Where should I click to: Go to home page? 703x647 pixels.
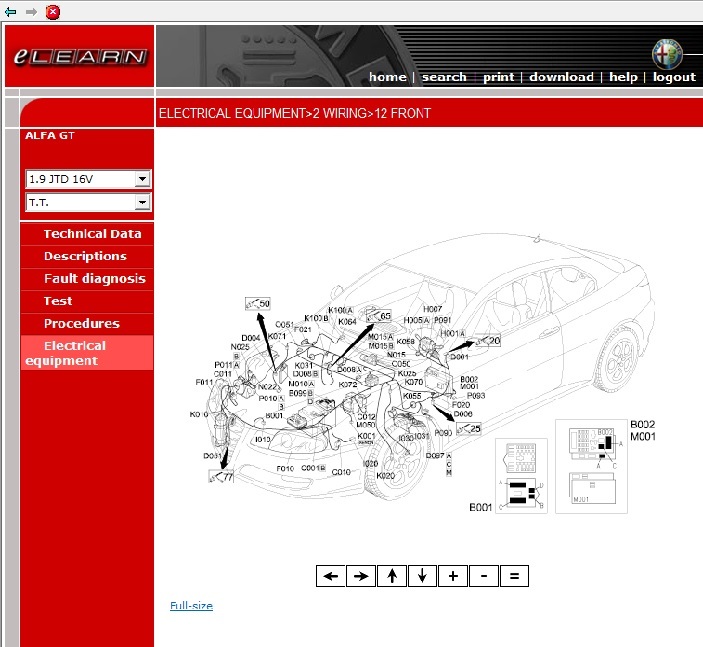coord(388,77)
